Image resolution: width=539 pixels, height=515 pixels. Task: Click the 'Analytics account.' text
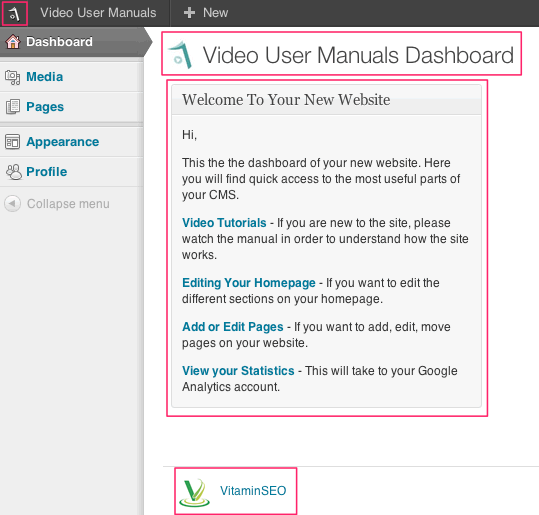click(x=231, y=387)
